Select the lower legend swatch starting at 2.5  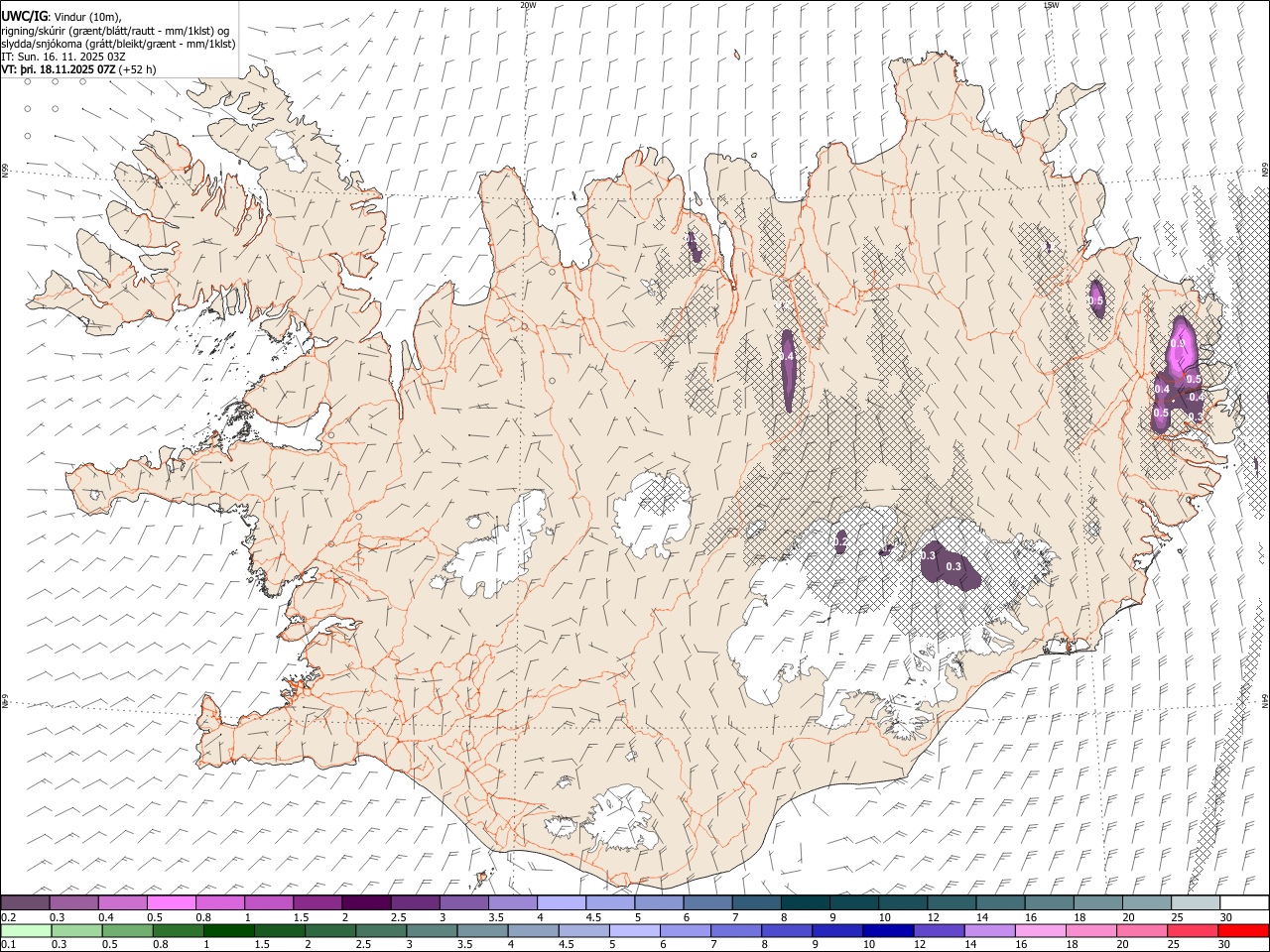point(381,930)
